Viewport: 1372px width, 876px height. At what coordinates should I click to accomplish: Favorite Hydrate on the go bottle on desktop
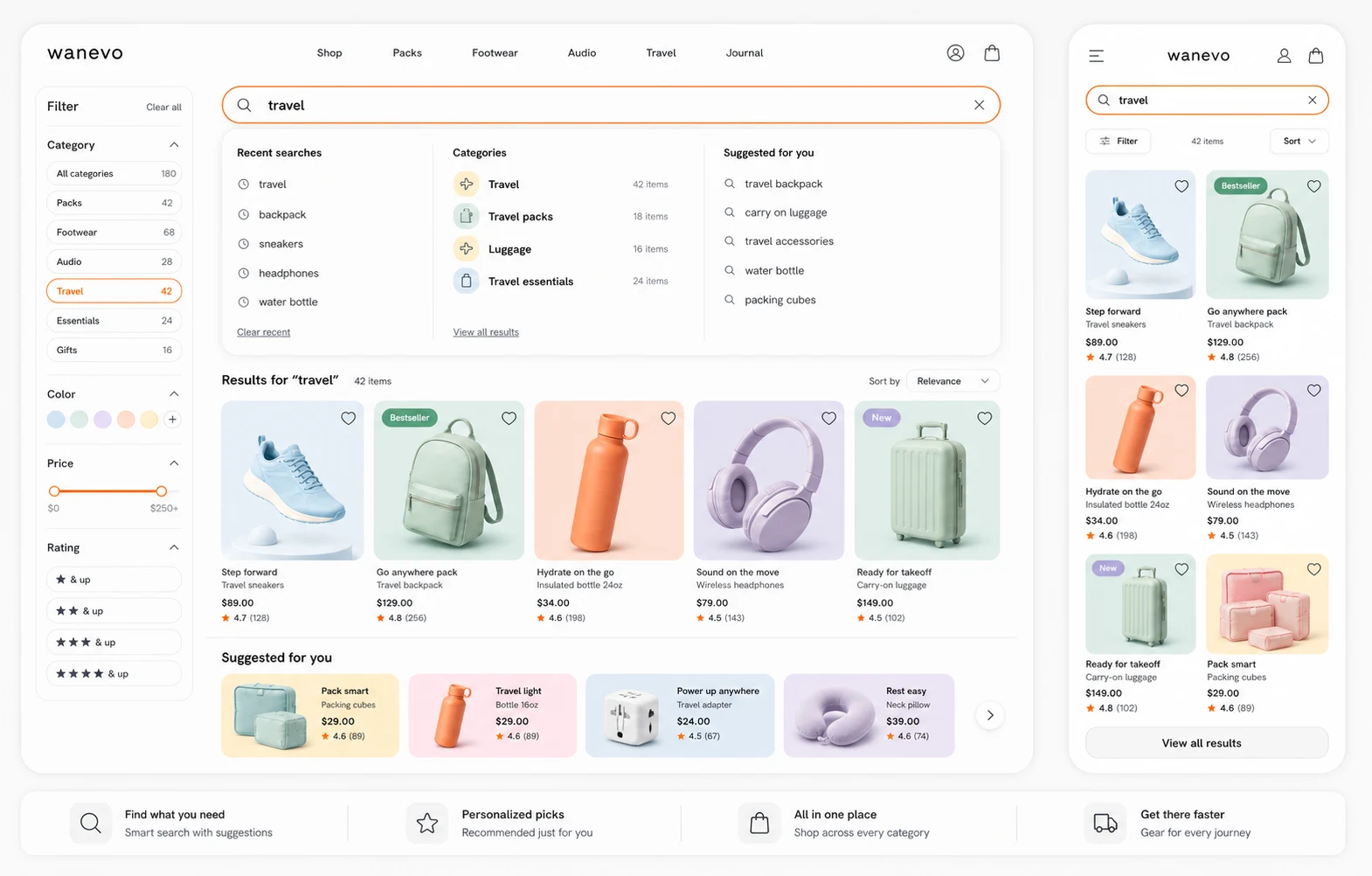tap(668, 418)
